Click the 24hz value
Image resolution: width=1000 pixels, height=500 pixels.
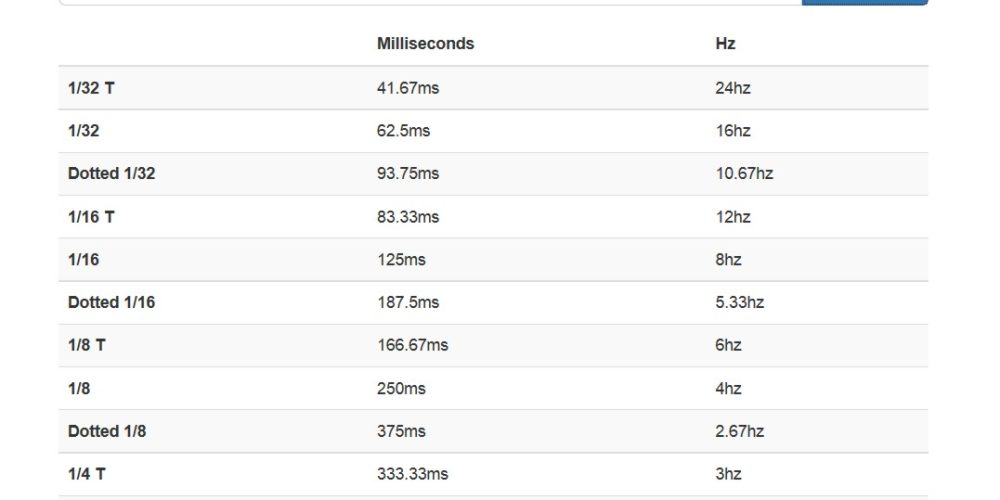click(x=733, y=88)
